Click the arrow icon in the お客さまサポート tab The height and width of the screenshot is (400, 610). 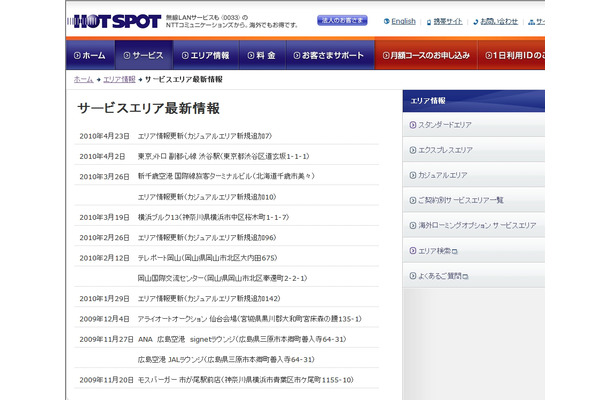pos(297,55)
